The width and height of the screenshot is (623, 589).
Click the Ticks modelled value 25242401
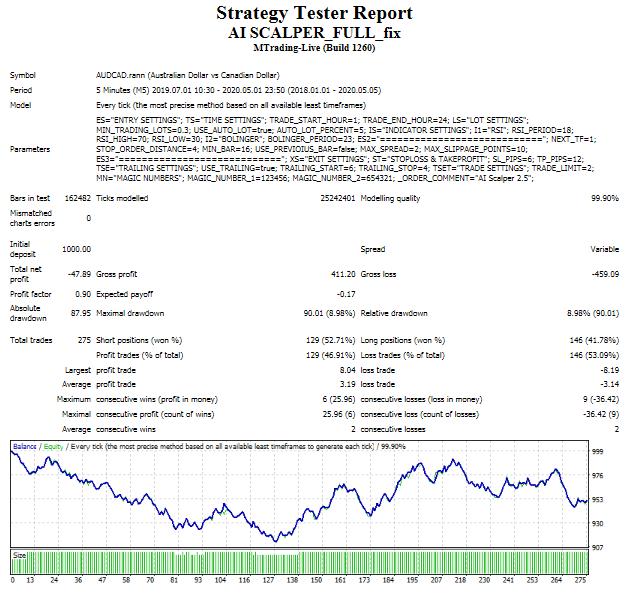coord(338,198)
